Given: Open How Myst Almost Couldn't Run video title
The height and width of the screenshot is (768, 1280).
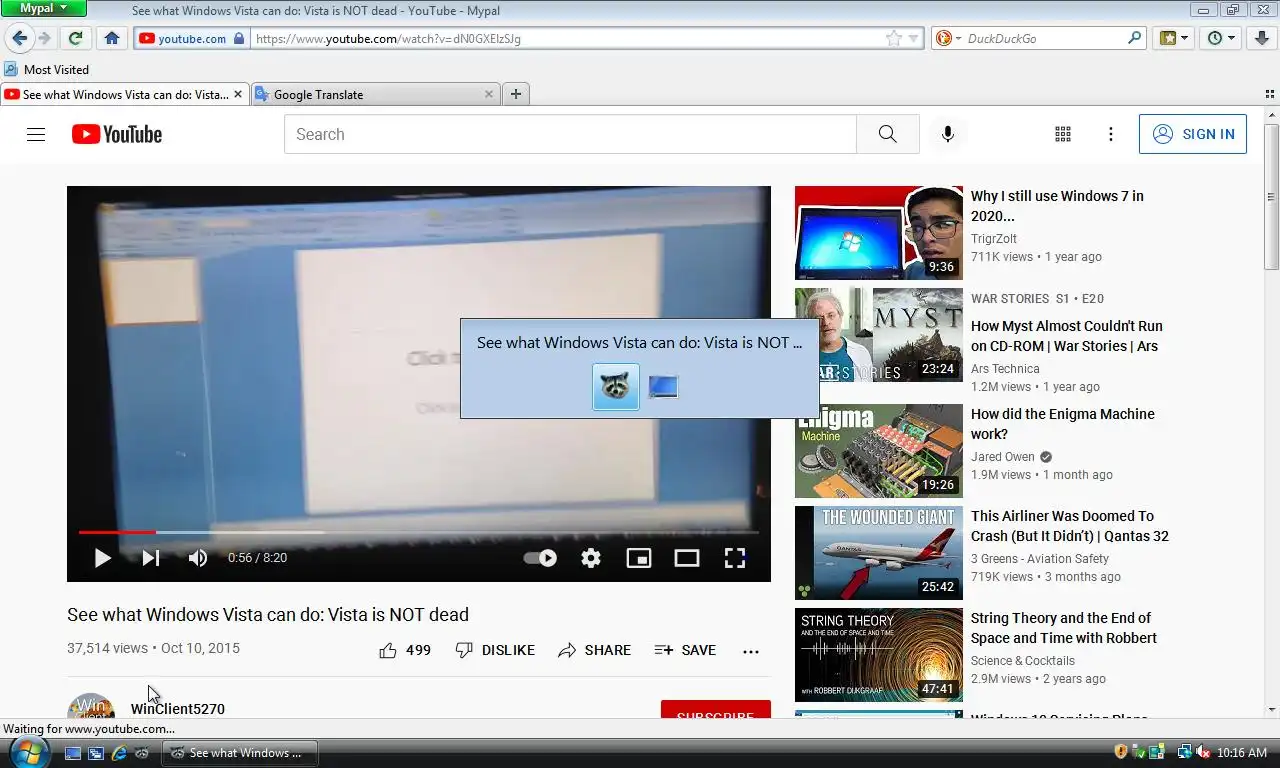Looking at the screenshot, I should [1067, 336].
